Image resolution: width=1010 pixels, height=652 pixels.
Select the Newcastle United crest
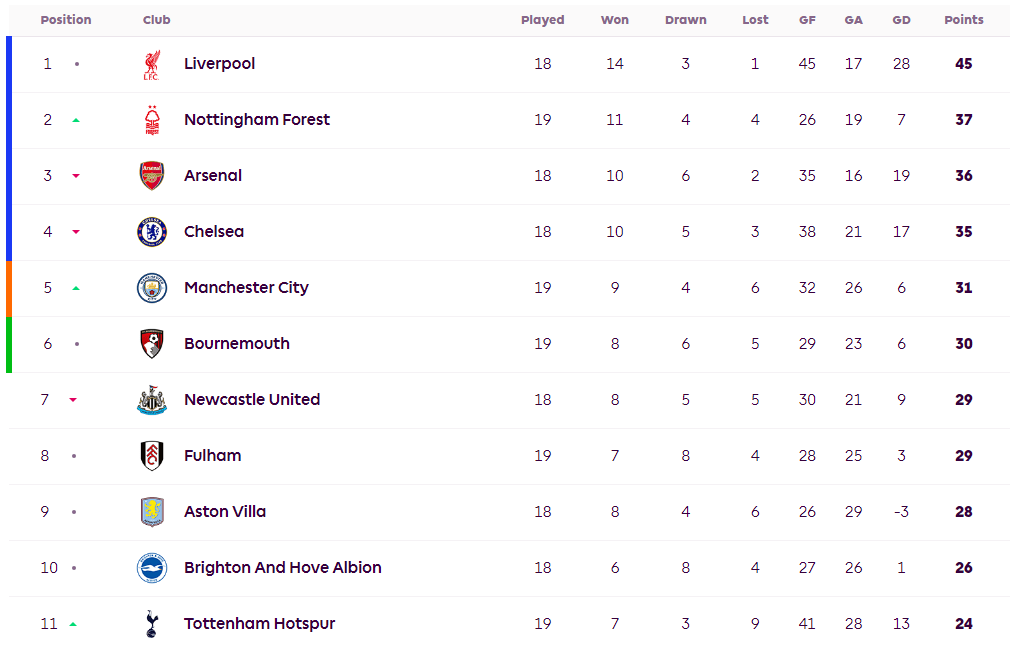click(x=152, y=400)
